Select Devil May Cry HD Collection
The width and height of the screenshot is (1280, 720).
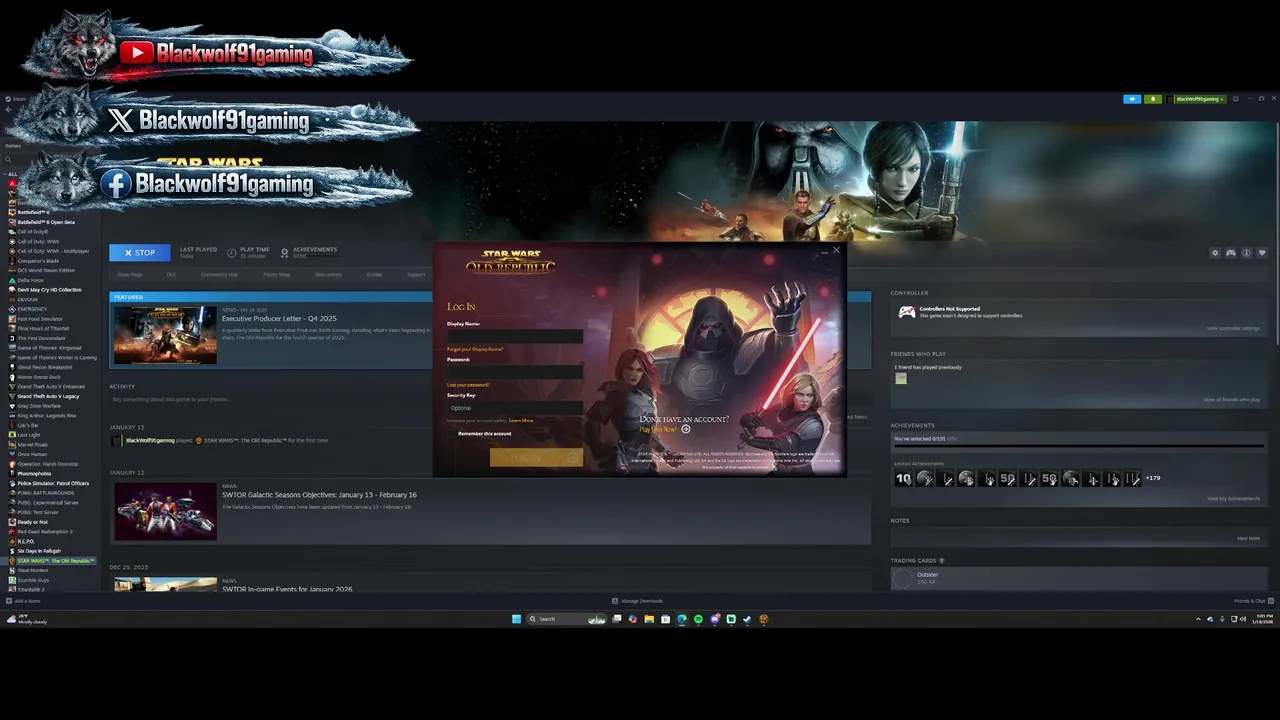(x=49, y=290)
